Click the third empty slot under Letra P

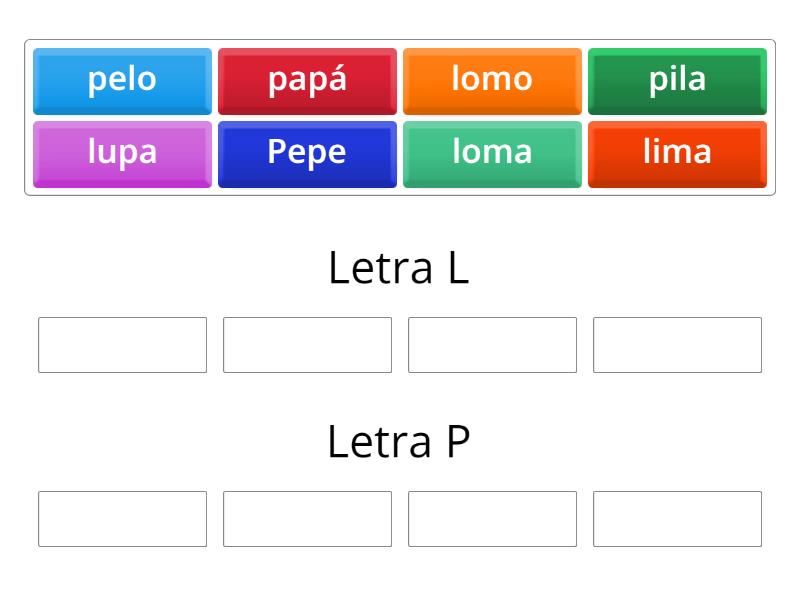pyautogui.click(x=492, y=519)
